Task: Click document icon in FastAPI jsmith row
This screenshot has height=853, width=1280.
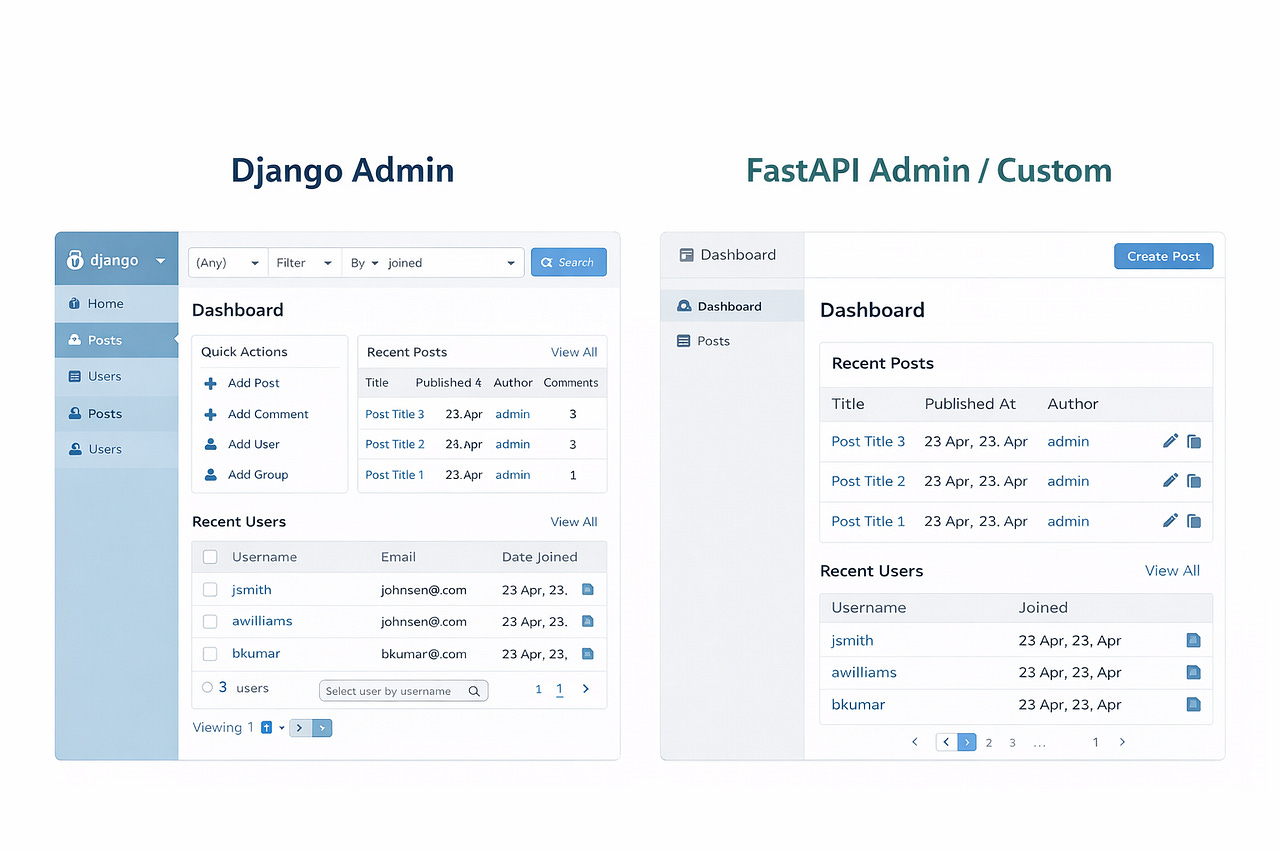Action: 1193,640
